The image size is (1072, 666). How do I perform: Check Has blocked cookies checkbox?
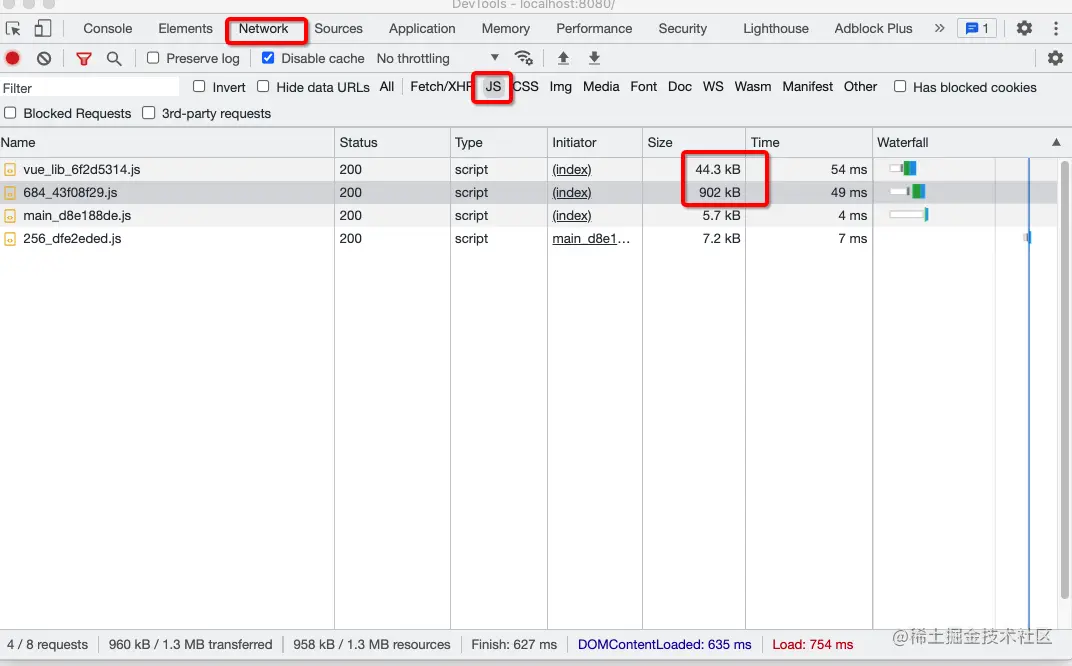(x=900, y=86)
